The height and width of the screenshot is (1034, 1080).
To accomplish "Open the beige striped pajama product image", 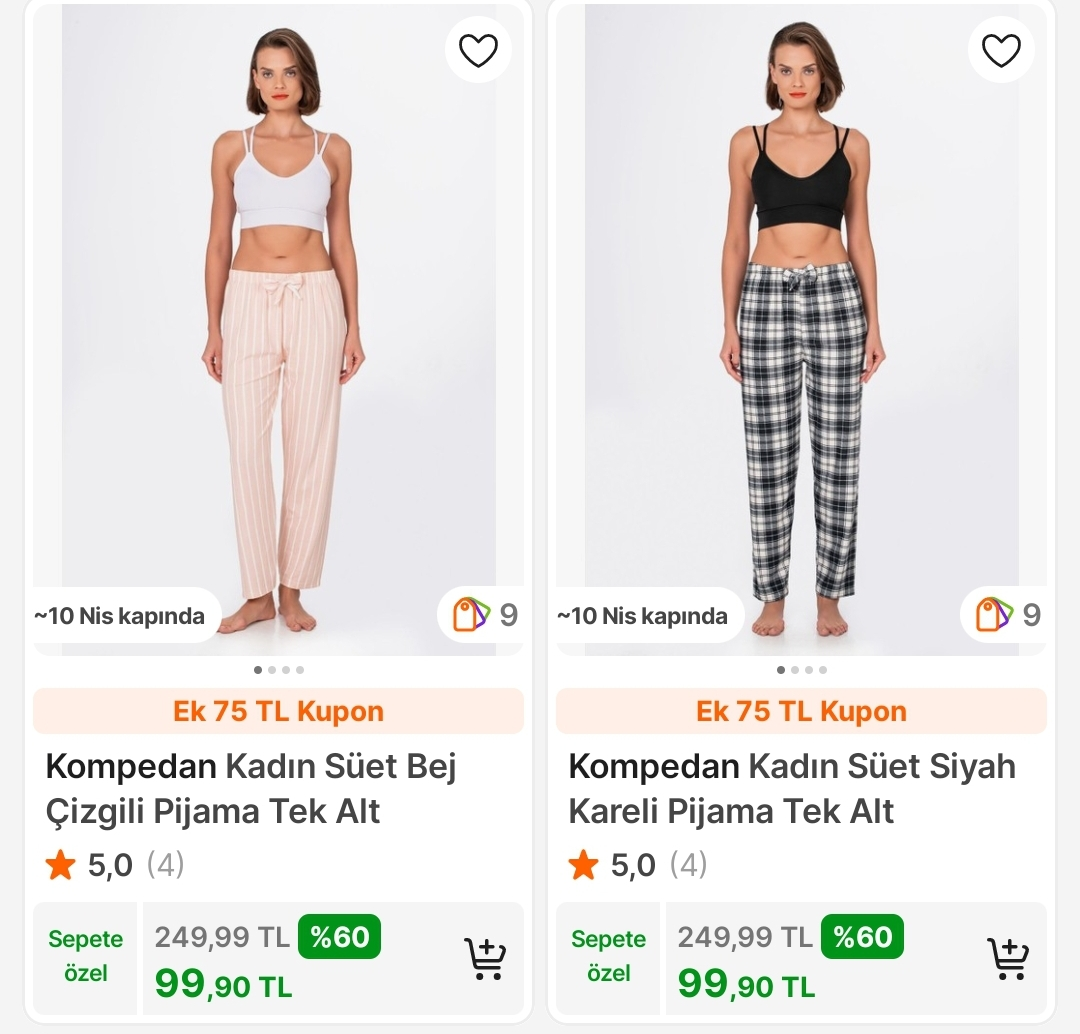I will tap(278, 329).
